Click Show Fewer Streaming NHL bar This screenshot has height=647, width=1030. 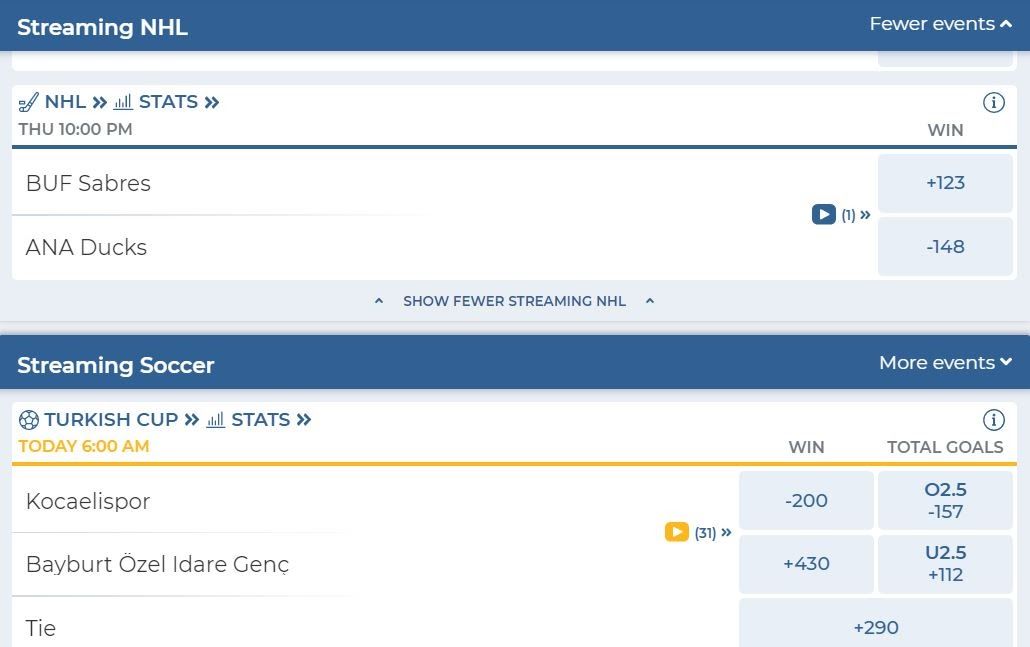tap(514, 301)
